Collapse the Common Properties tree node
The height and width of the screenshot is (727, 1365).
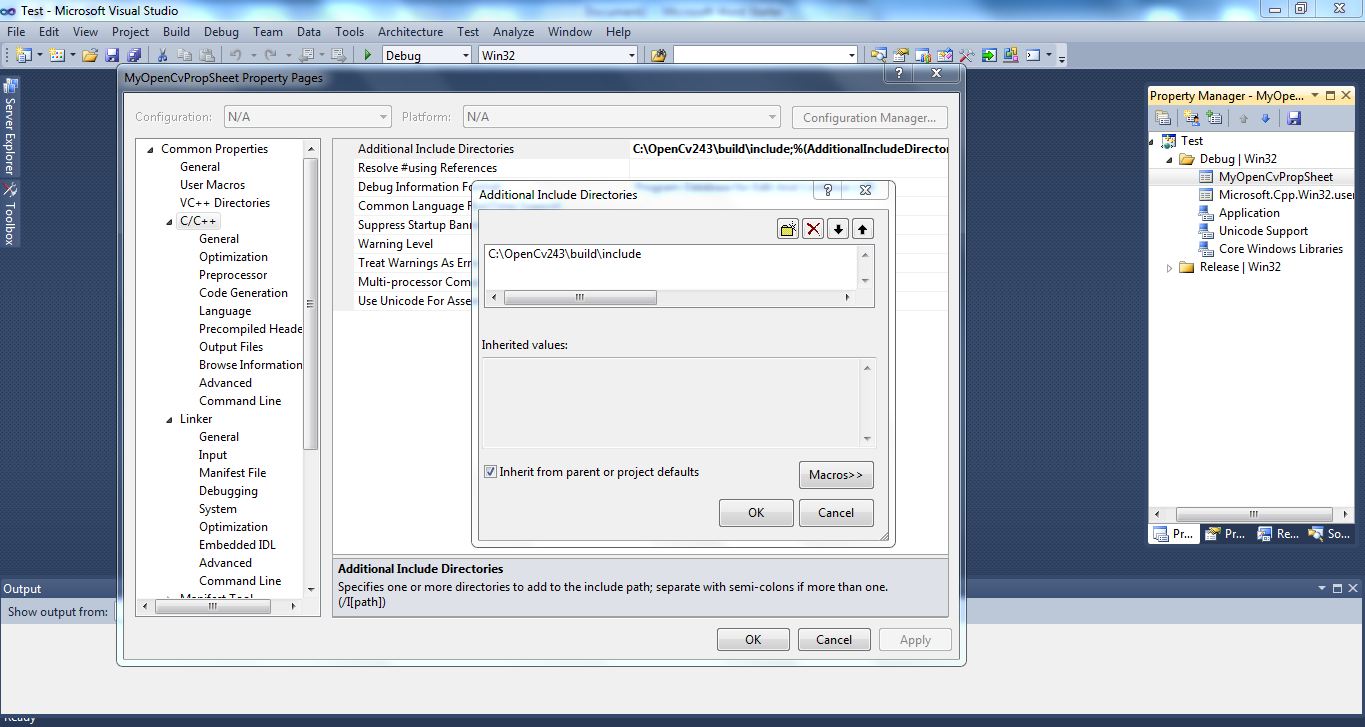point(150,150)
